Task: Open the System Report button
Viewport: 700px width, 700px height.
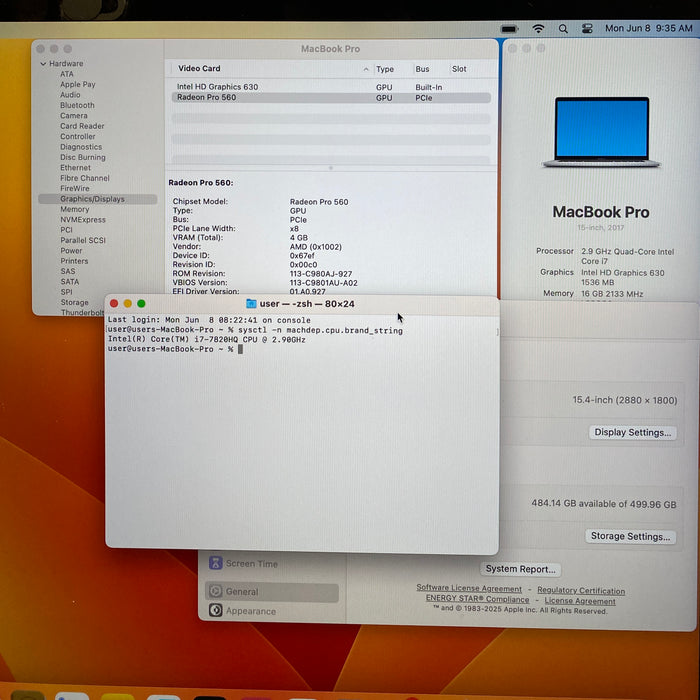Action: 521,569
